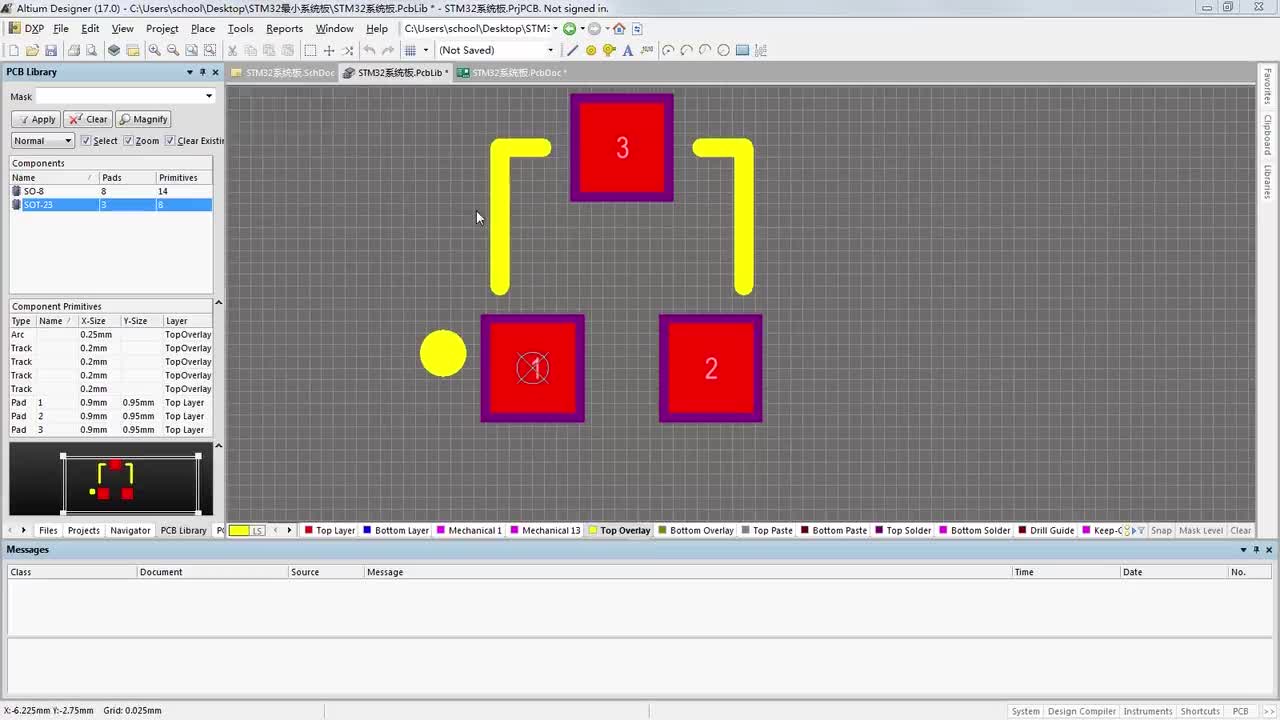Viewport: 1280px width, 720px height.
Task: Click the Undo arrow icon
Action: pyautogui.click(x=369, y=50)
